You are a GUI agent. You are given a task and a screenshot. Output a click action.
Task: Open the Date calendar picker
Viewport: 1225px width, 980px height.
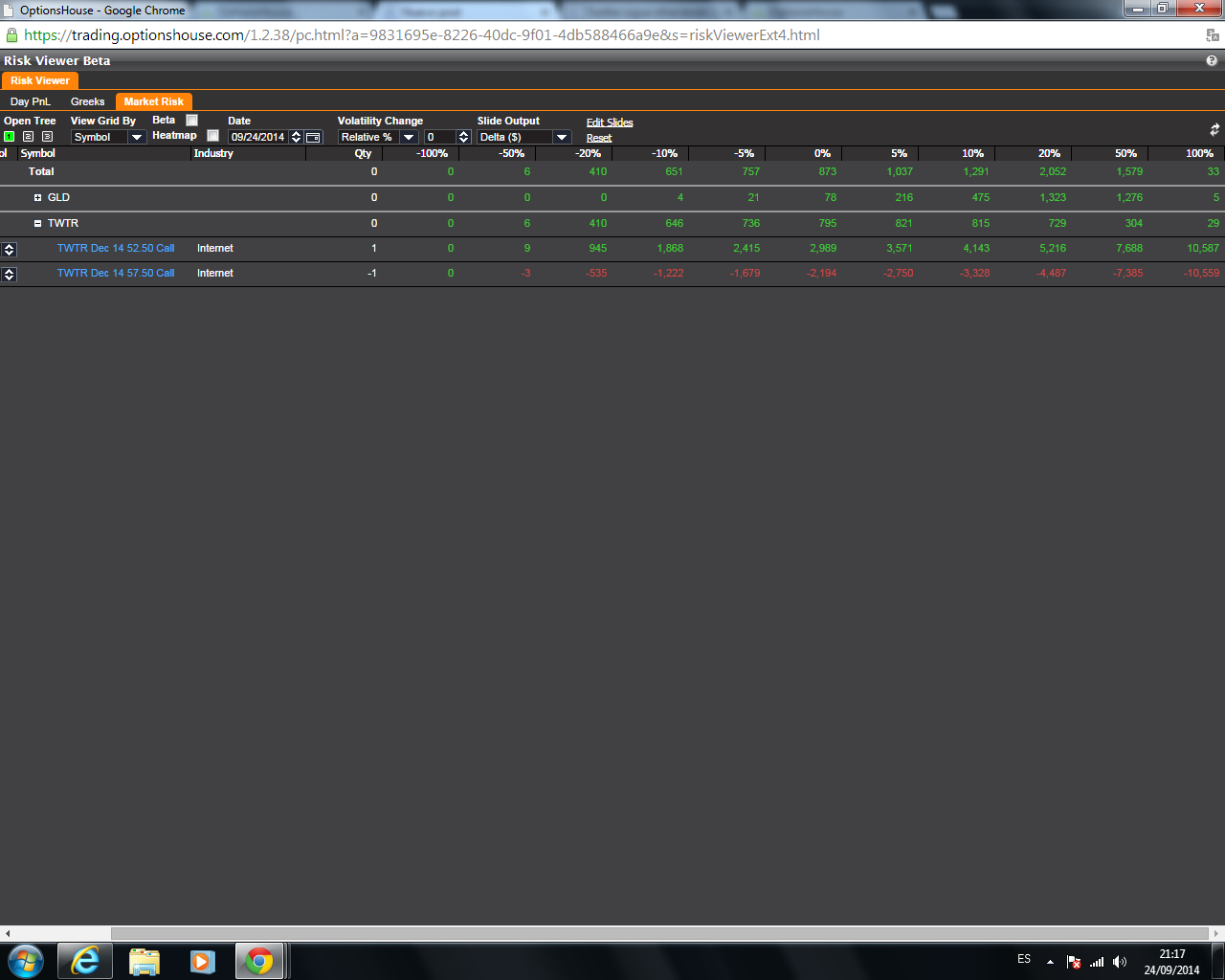tap(314, 137)
